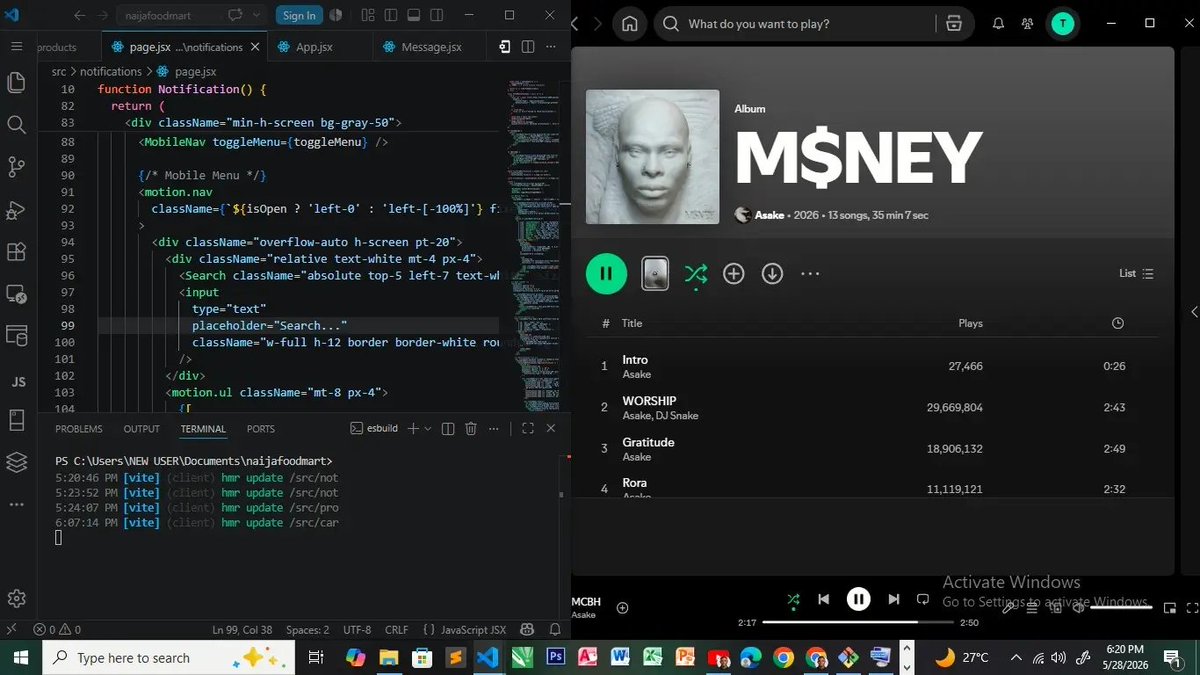Click the Sign In button in VS Code
This screenshot has height=675, width=1200.
tap(298, 15)
